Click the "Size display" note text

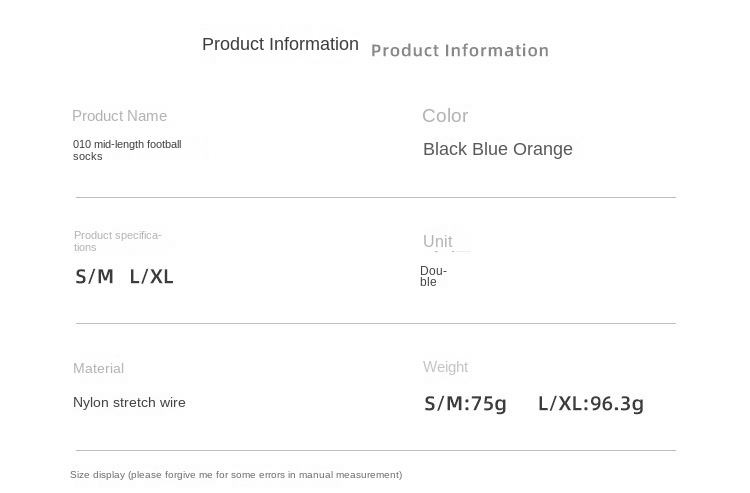(236, 475)
